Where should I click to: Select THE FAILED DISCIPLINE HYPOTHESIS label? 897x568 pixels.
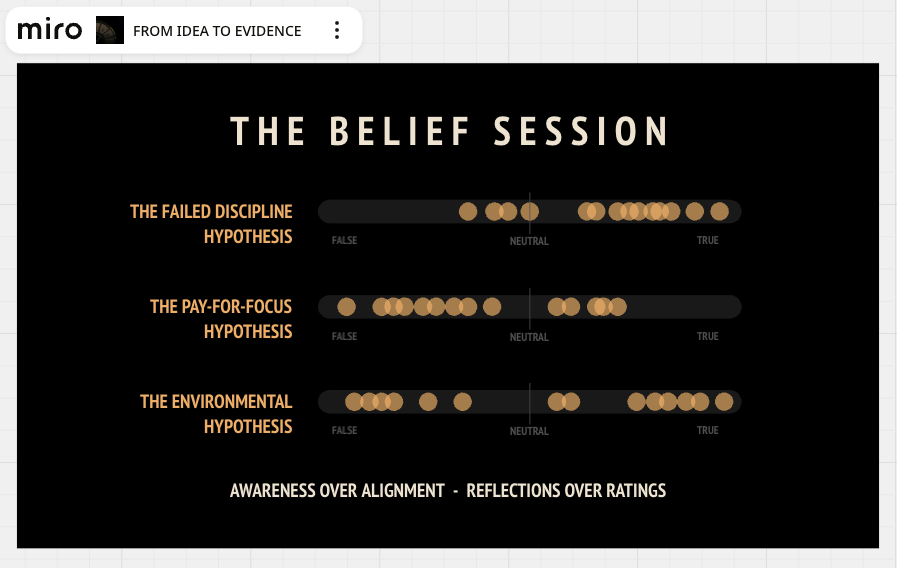(211, 224)
